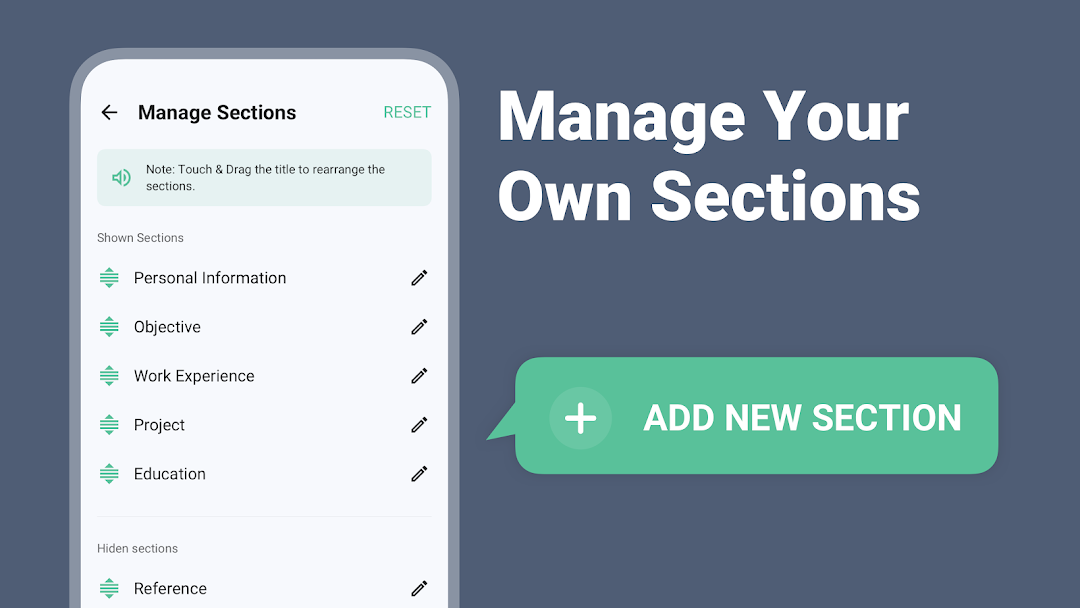Select the Project reorder handle
1080x608 pixels.
point(109,425)
